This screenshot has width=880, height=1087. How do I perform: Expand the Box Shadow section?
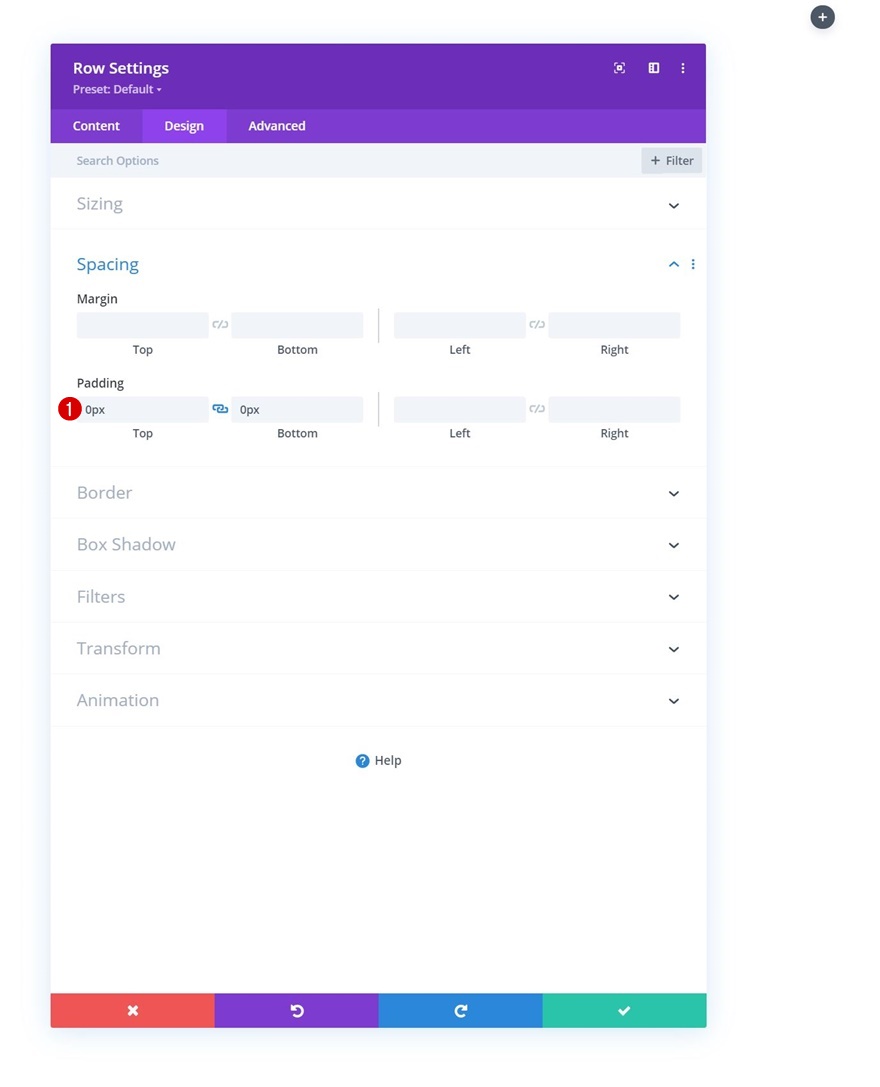(378, 544)
